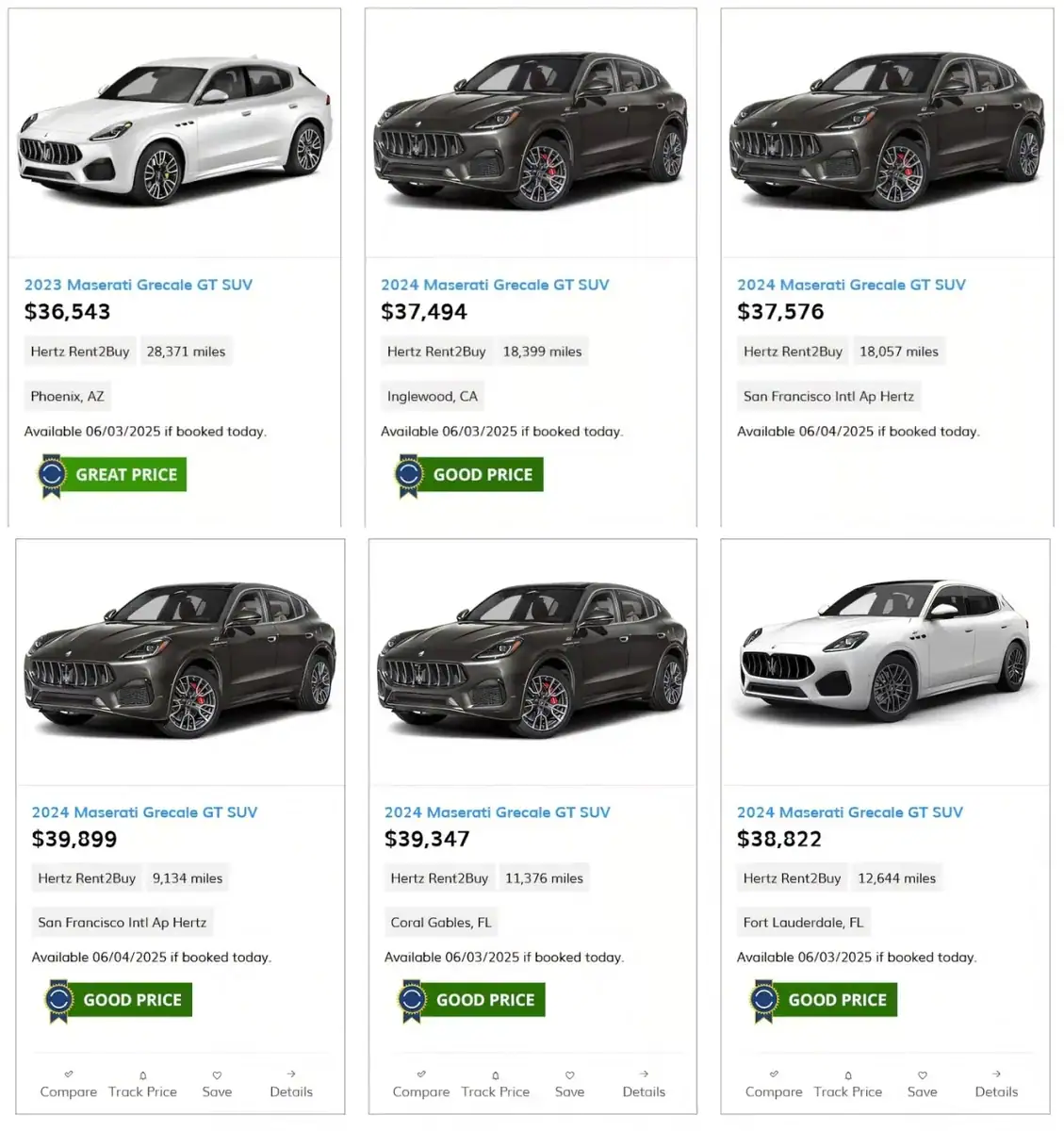Image resolution: width=1064 pixels, height=1131 pixels.
Task: Click the Compare icon on the $39,899 listing
Action: [x=69, y=1074]
